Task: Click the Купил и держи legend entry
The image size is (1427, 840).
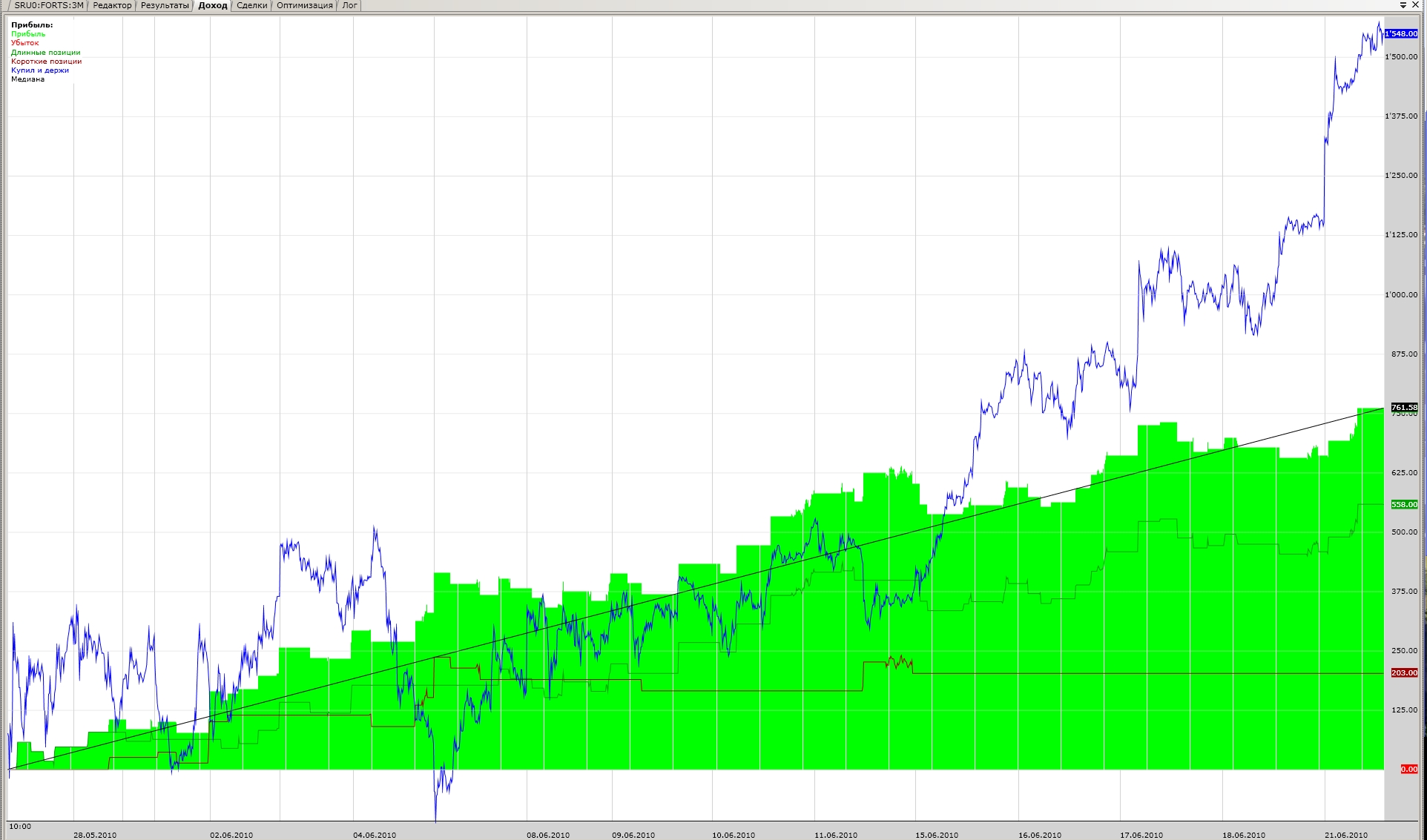Action: coord(40,70)
